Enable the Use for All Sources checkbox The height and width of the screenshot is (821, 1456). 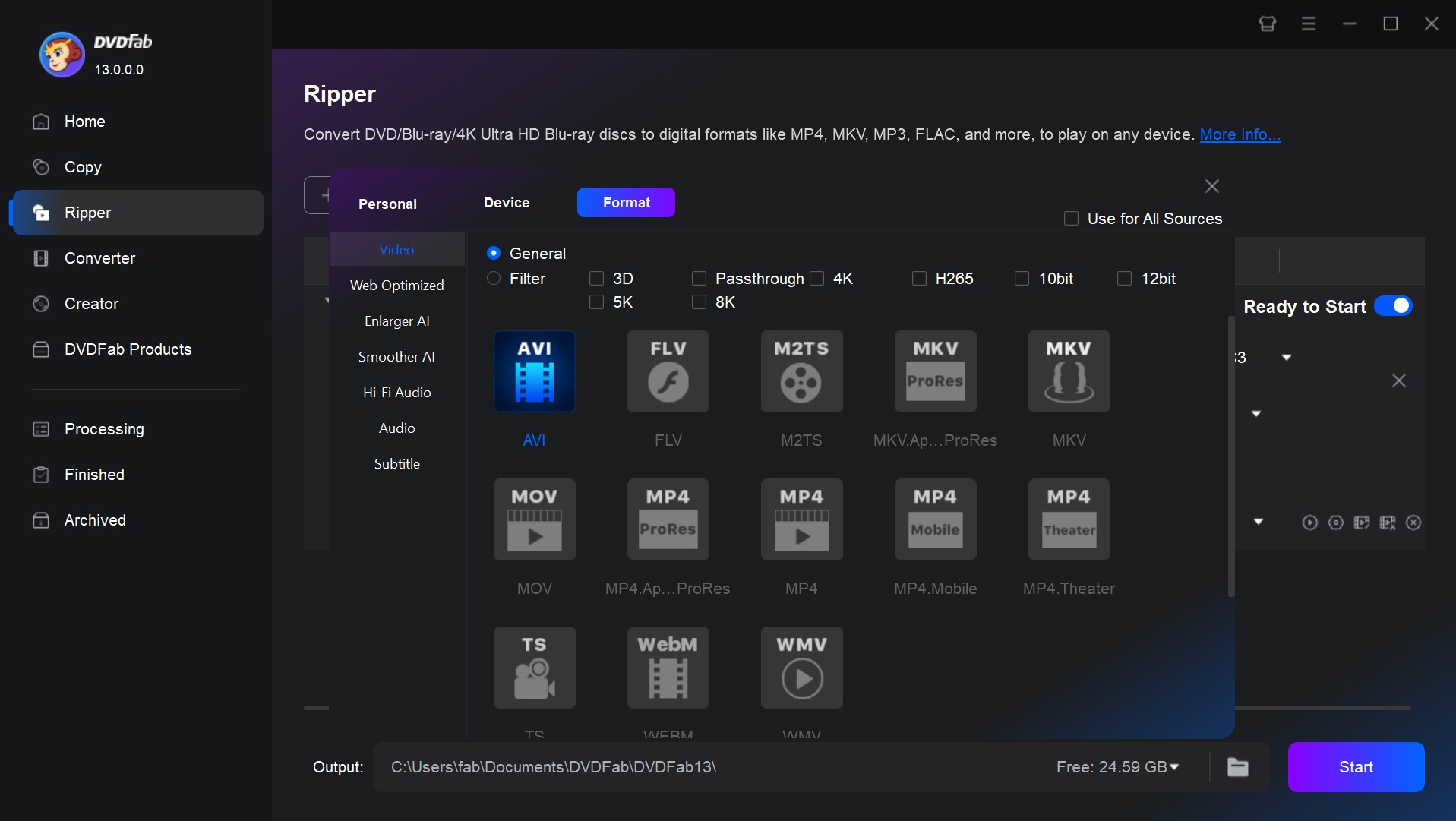1071,218
